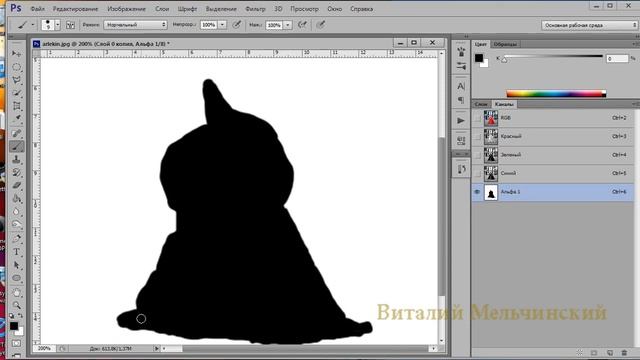Open the Channels panel flyout menu
640x360 pixels.
[x=636, y=104]
